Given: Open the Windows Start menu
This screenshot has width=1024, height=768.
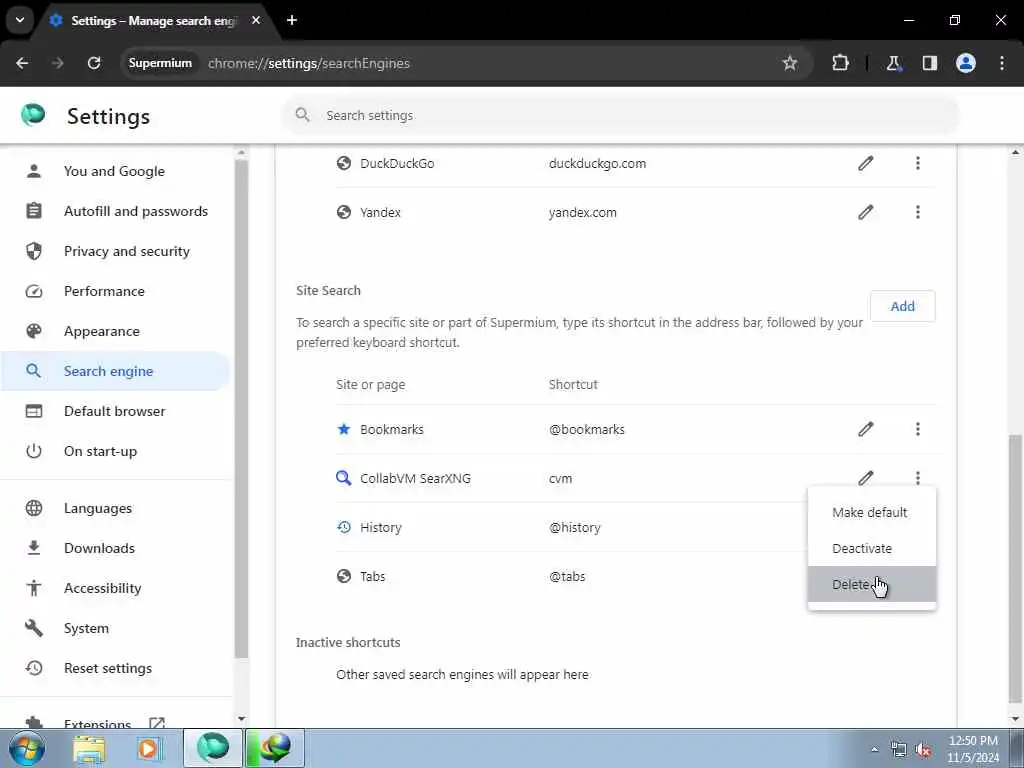Looking at the screenshot, I should [x=25, y=748].
